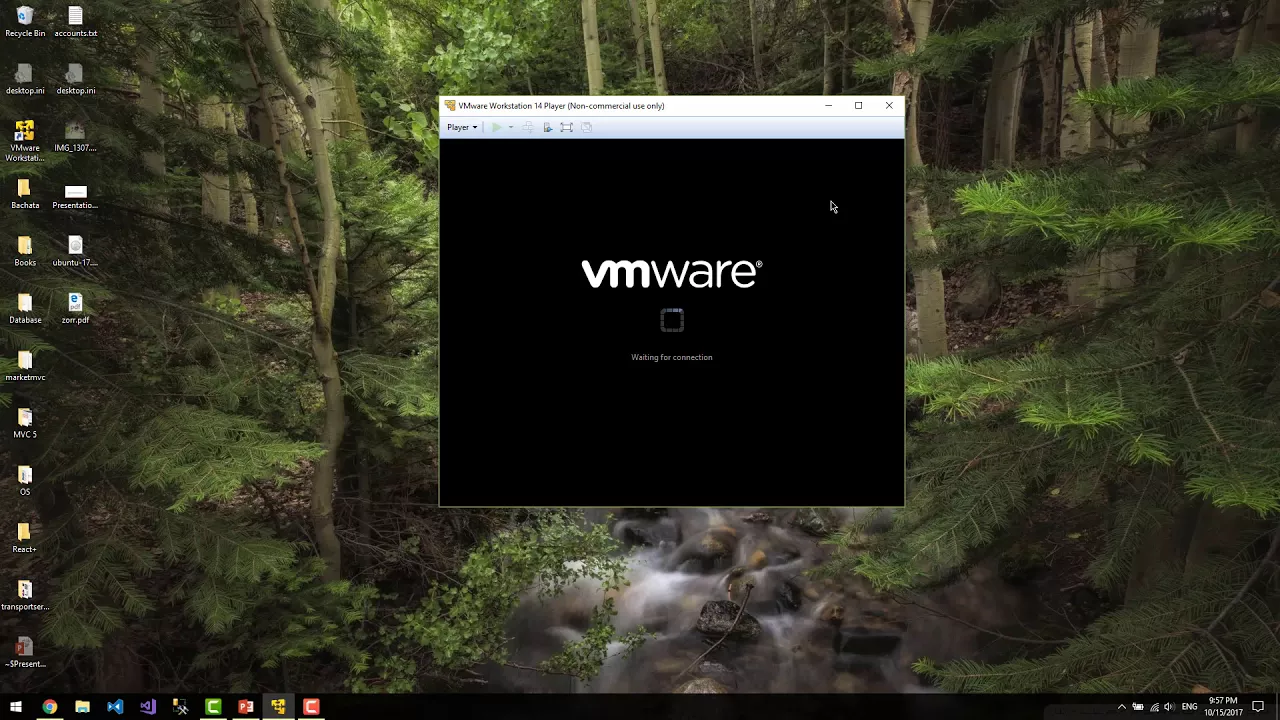
Task: Select the ~$Present temp file icon
Action: click(x=25, y=653)
